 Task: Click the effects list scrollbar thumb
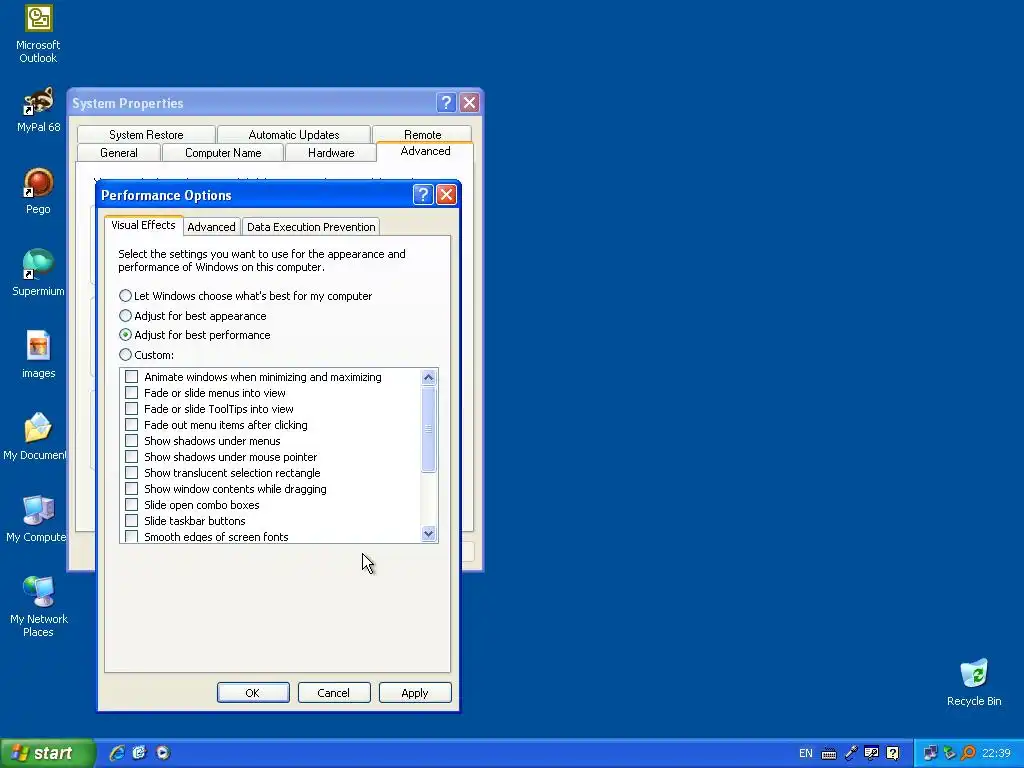click(x=428, y=429)
